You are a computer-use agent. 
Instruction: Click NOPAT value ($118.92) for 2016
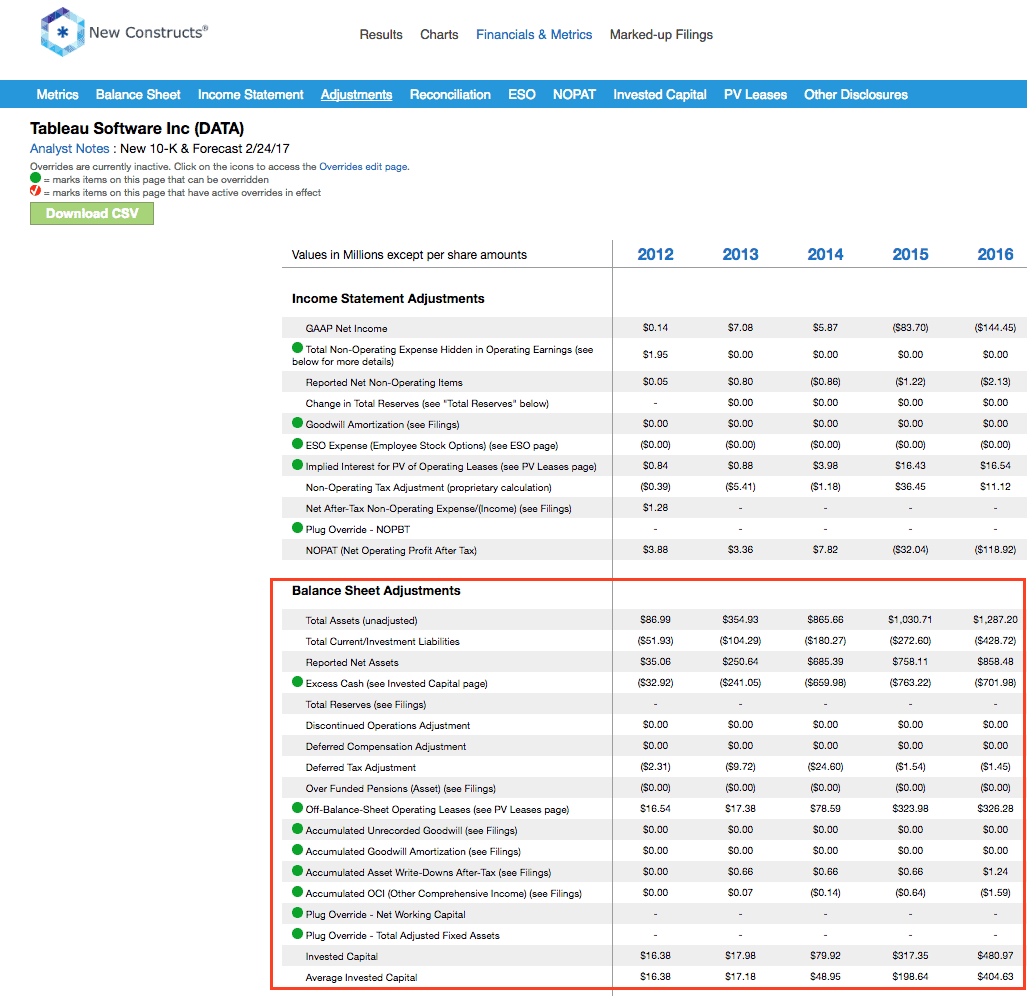(x=995, y=549)
